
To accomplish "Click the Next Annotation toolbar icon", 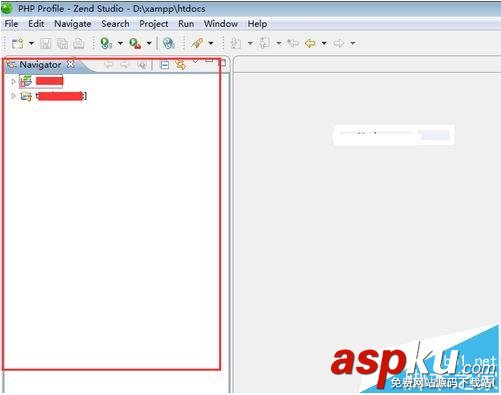I will [x=236, y=43].
